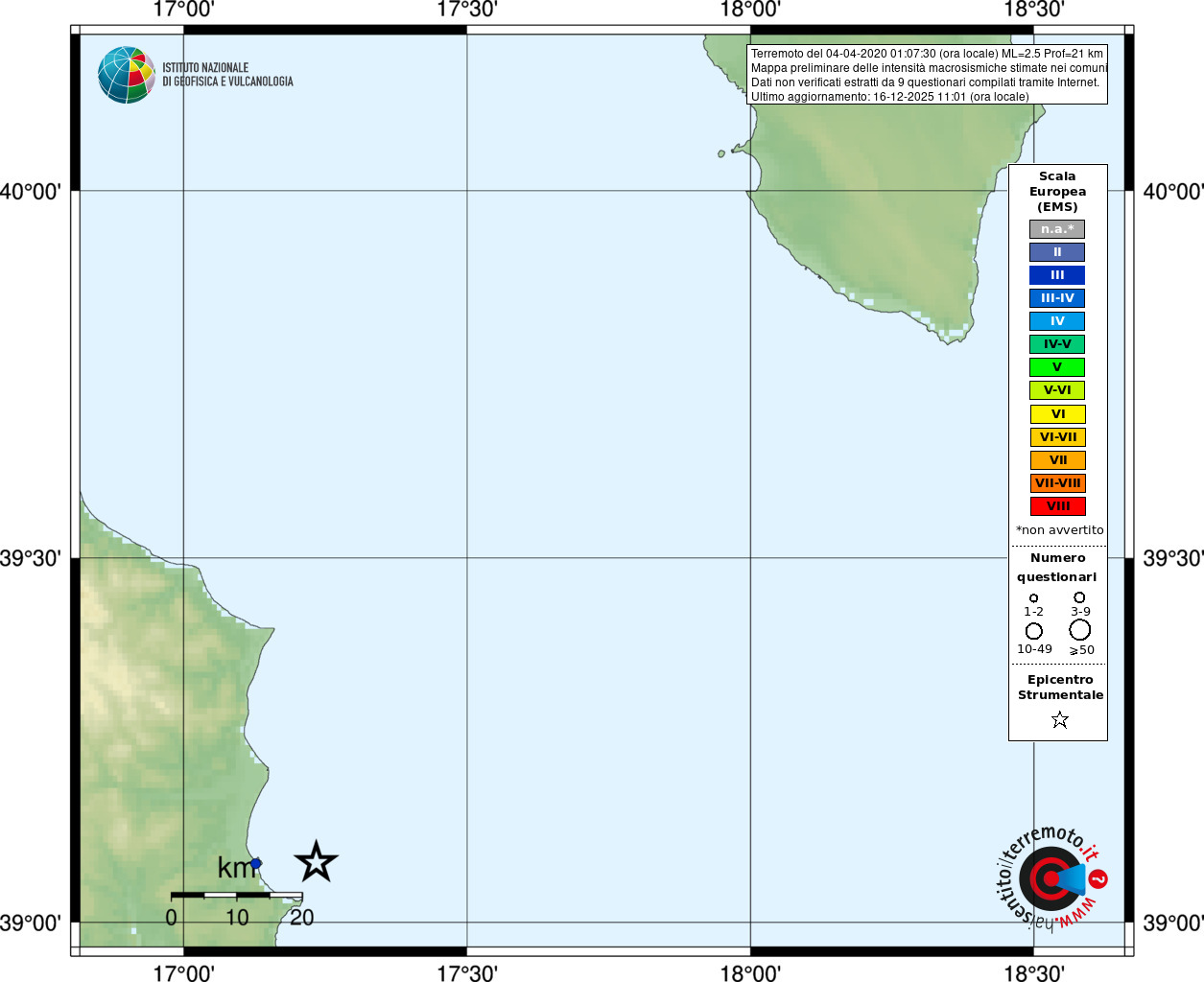Image resolution: width=1204 pixels, height=982 pixels.
Task: Click the 'Mappa preliminare delle intensità' line
Action: (929, 68)
